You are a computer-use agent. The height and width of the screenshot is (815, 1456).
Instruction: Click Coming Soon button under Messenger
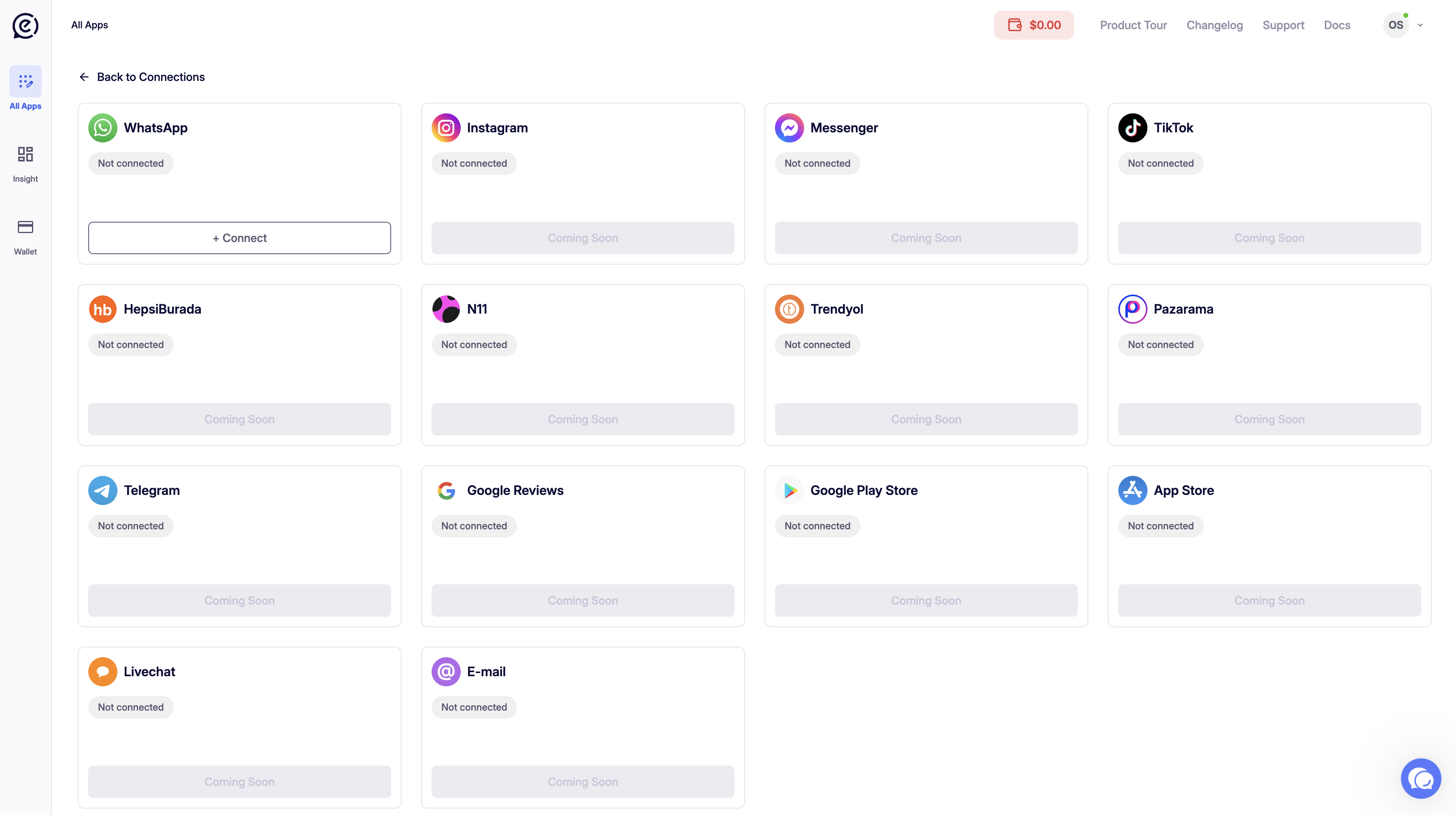(926, 238)
